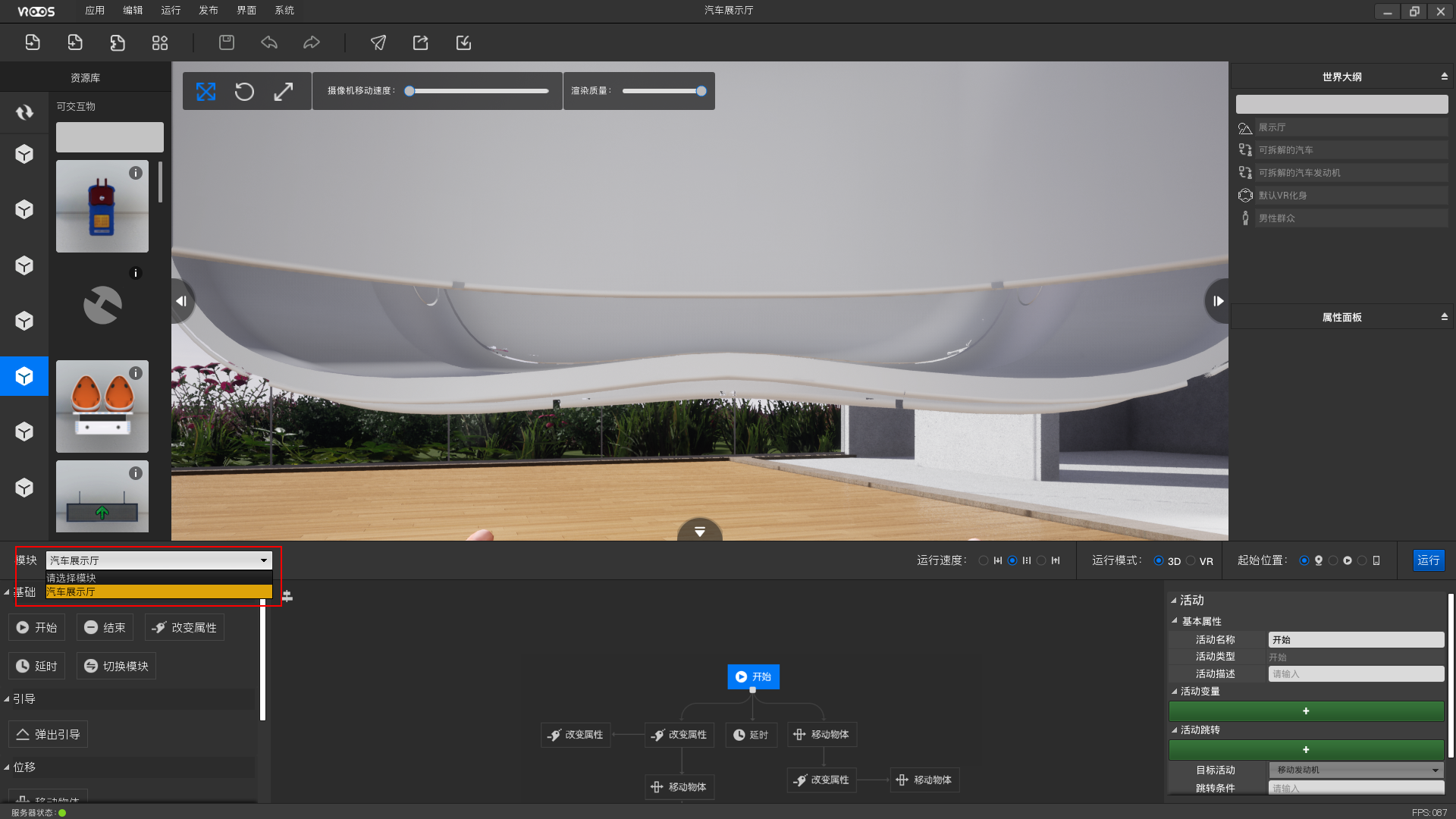Click the paper plane publish icon
1456x819 pixels.
tap(378, 42)
